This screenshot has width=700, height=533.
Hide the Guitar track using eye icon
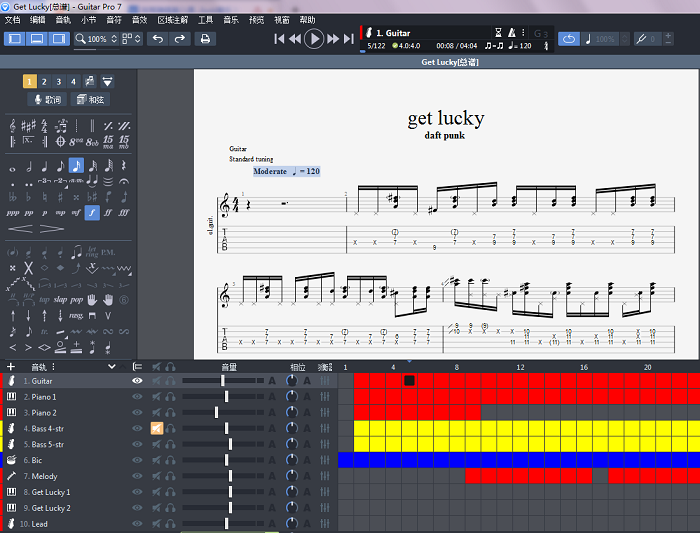138,381
